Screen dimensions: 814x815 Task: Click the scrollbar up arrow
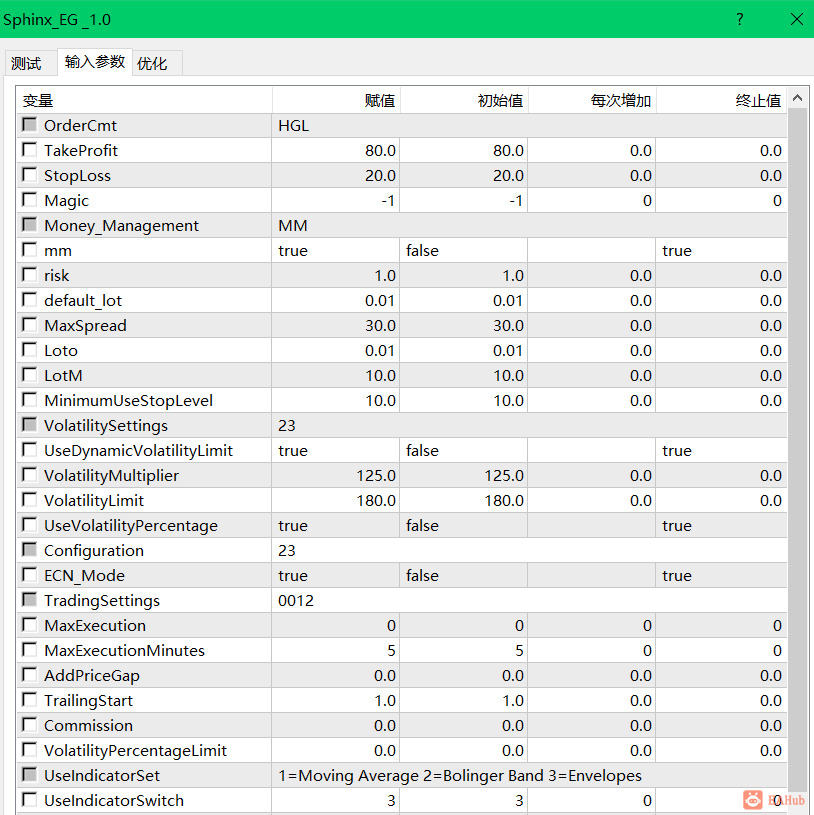pyautogui.click(x=797, y=98)
